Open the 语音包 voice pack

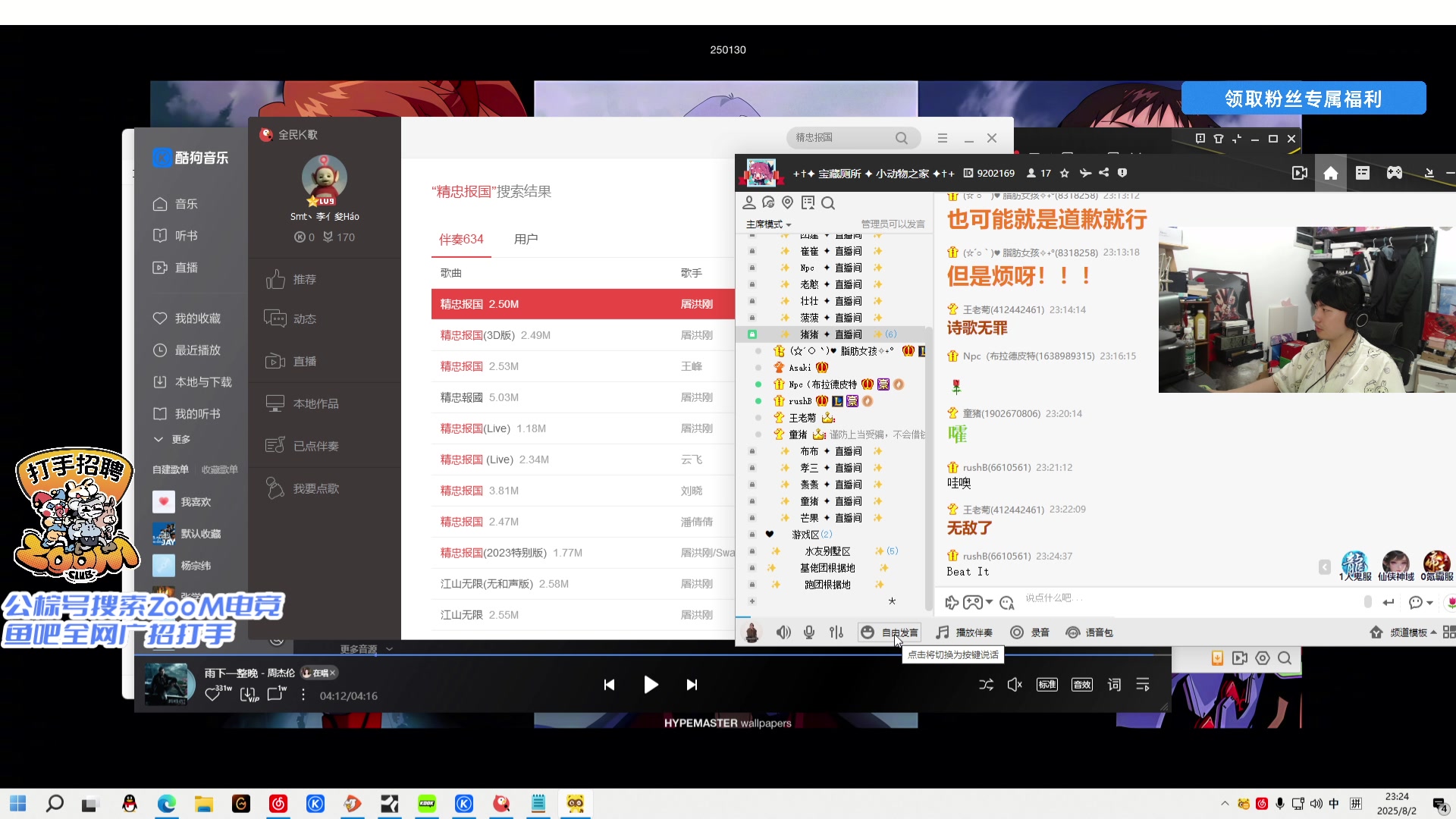[x=1090, y=632]
